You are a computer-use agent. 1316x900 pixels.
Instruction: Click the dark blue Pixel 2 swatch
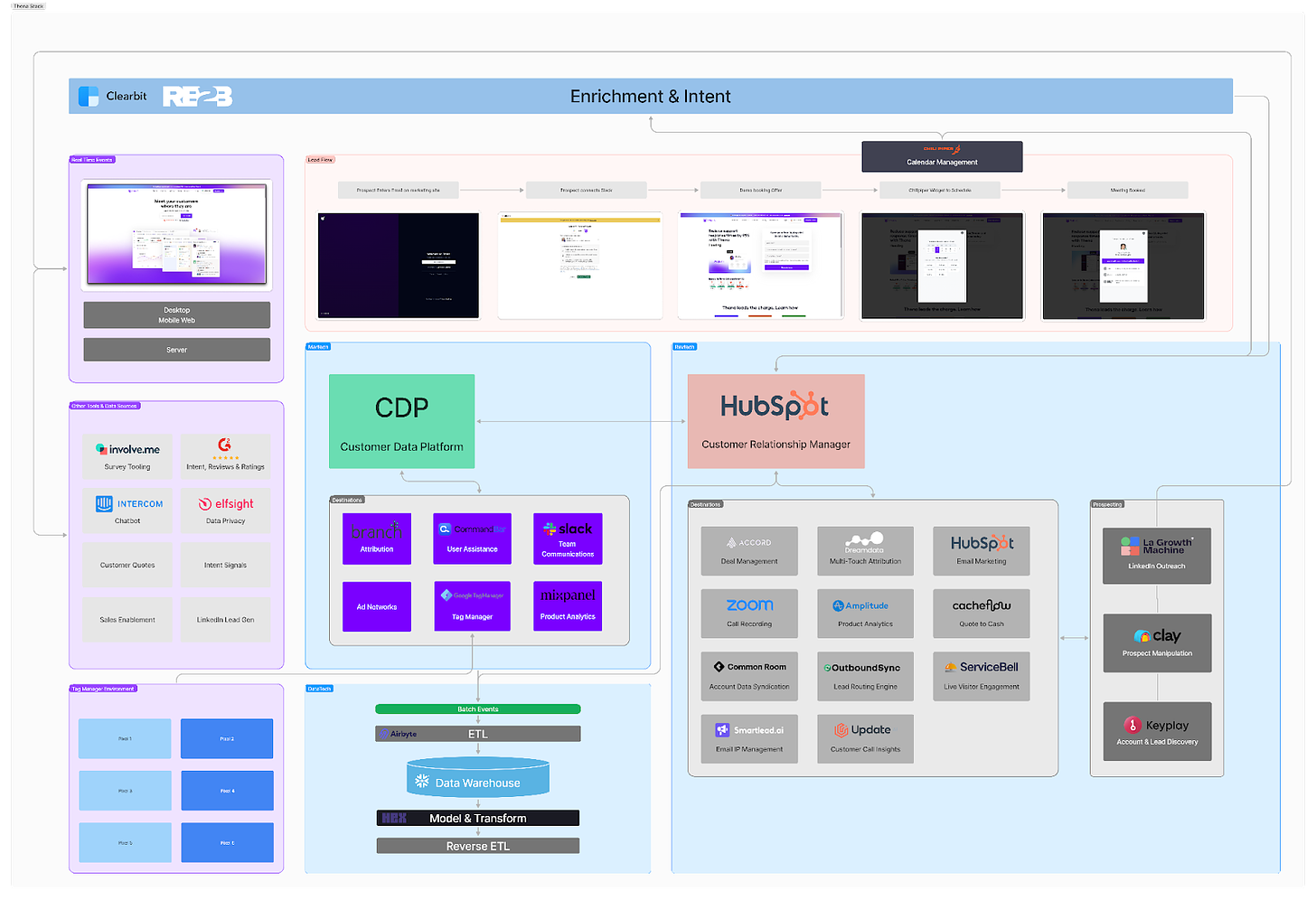point(227,738)
